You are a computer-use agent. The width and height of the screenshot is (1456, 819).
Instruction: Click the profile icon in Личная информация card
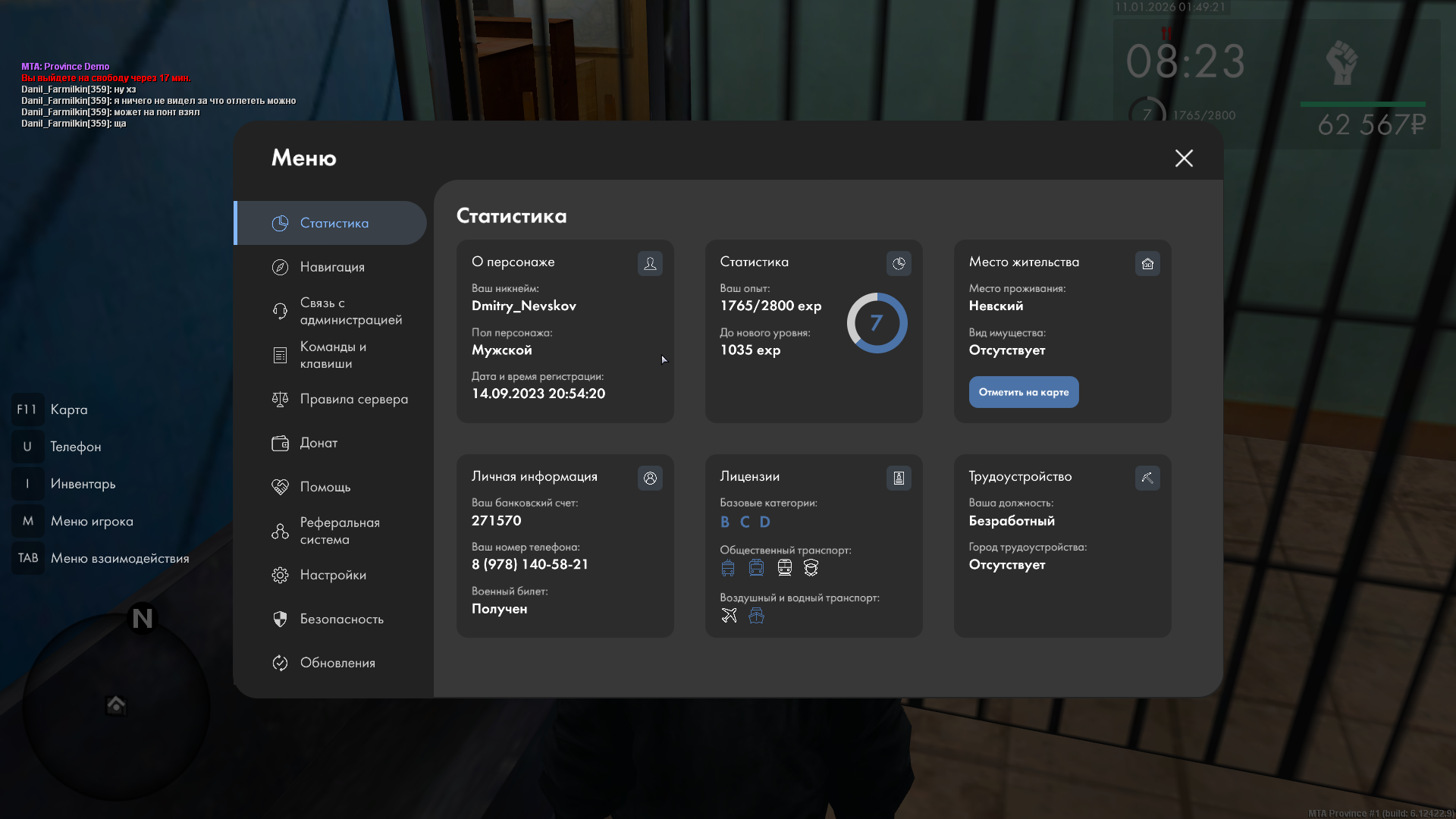click(650, 478)
